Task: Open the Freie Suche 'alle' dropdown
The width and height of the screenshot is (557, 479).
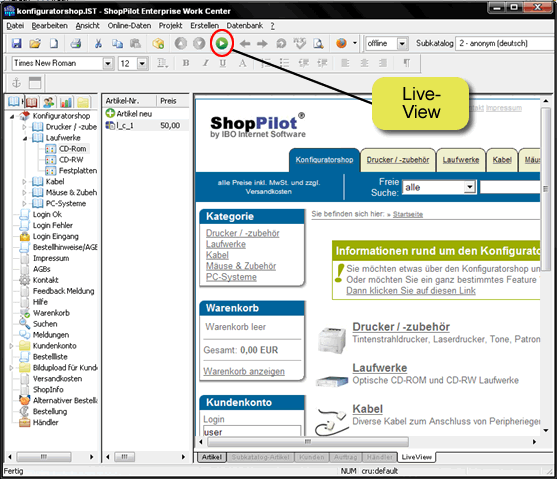Action: click(470, 187)
